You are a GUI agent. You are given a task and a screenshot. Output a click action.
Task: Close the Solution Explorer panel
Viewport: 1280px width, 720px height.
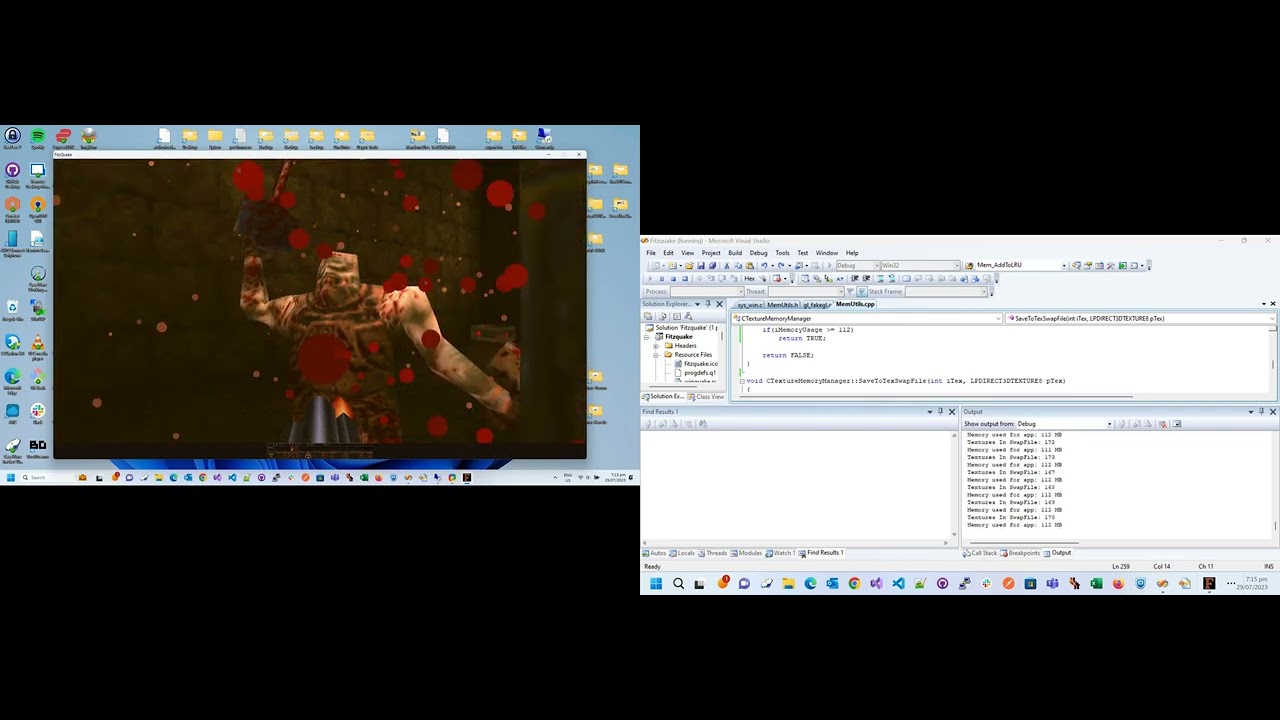(x=719, y=304)
